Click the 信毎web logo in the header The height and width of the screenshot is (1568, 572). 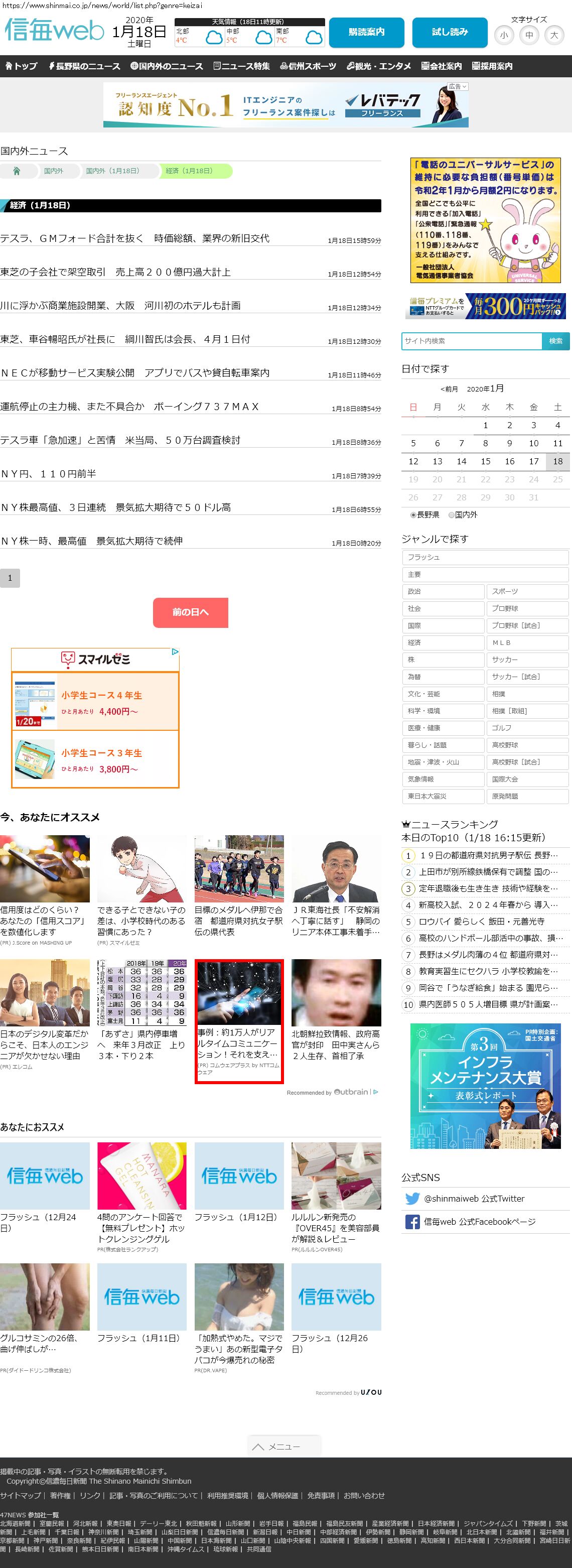point(54,31)
